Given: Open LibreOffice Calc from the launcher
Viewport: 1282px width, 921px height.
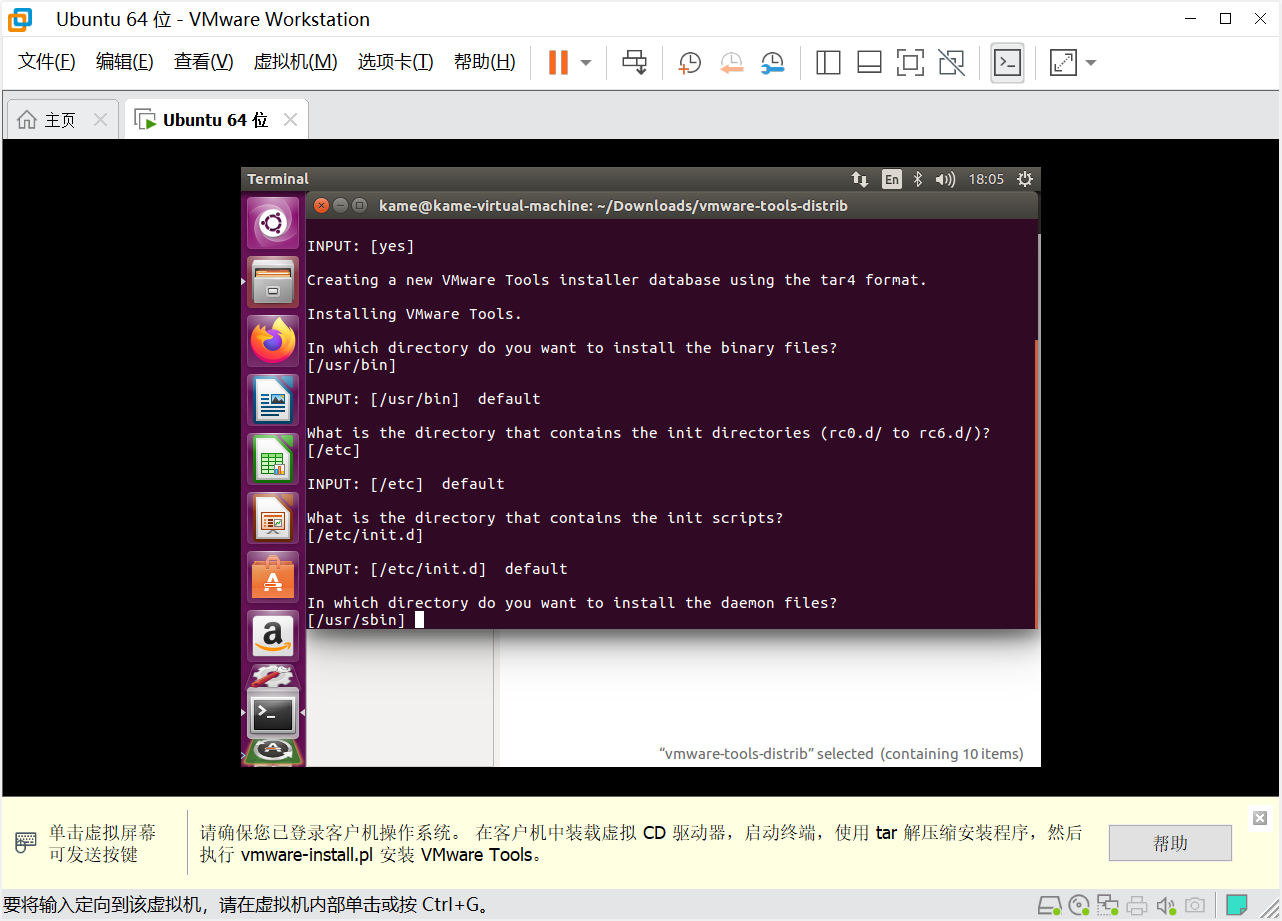Looking at the screenshot, I should pyautogui.click(x=273, y=459).
